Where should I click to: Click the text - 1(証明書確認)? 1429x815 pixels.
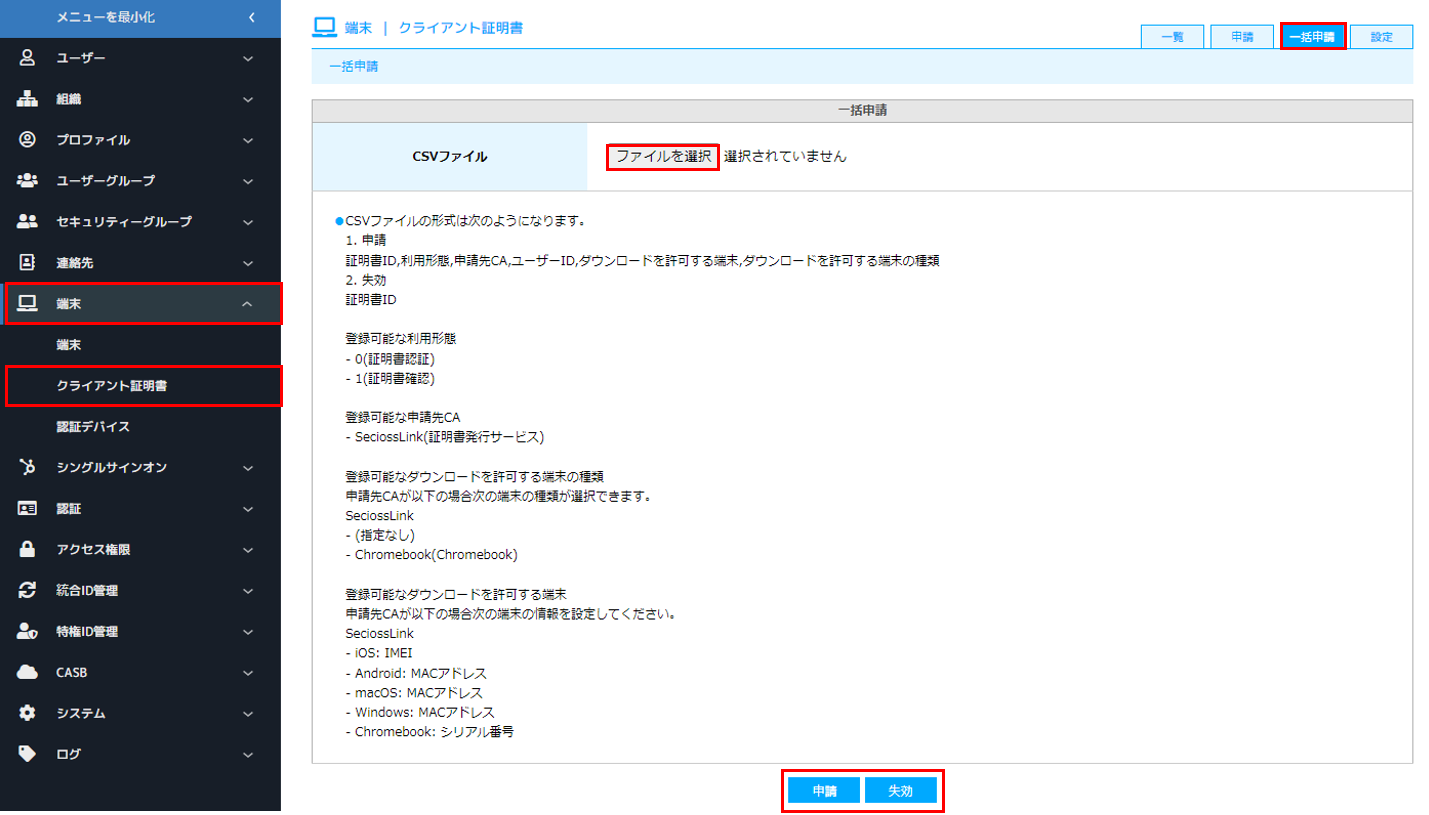click(390, 378)
